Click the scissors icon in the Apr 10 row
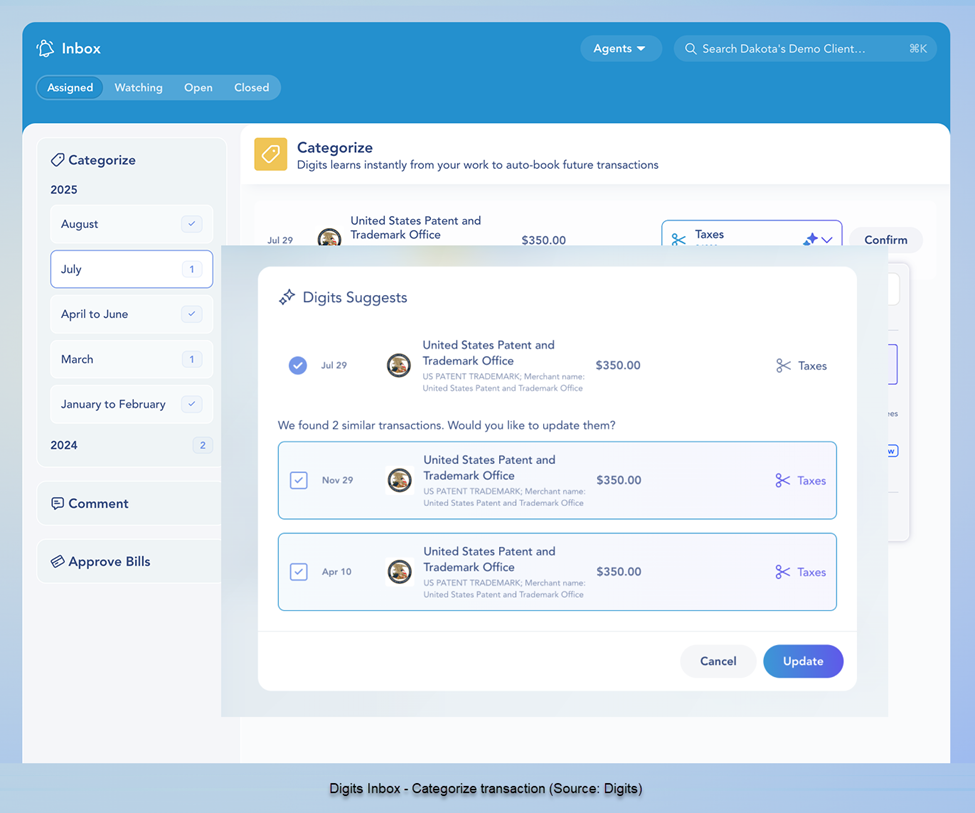Screen dimensions: 975x813 click(x=782, y=572)
